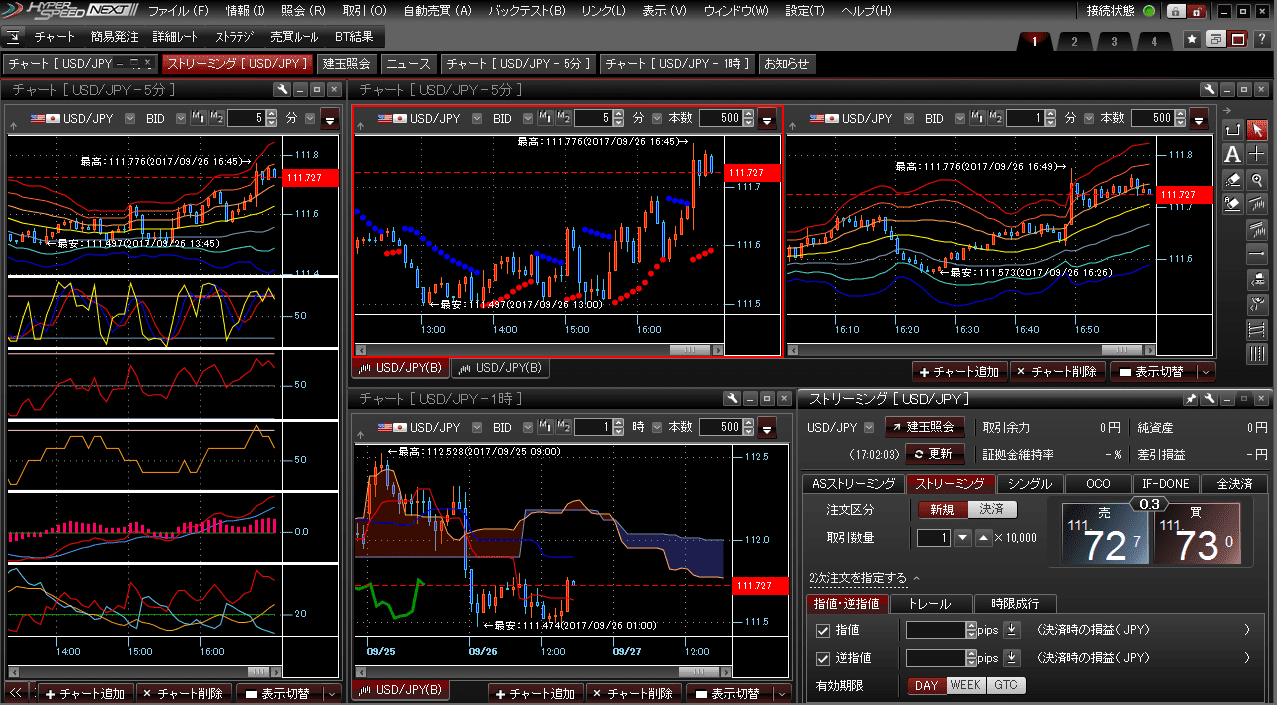The width and height of the screenshot is (1277, 705).
Task: Activate the chart zoom magnifier tool
Action: (1257, 179)
